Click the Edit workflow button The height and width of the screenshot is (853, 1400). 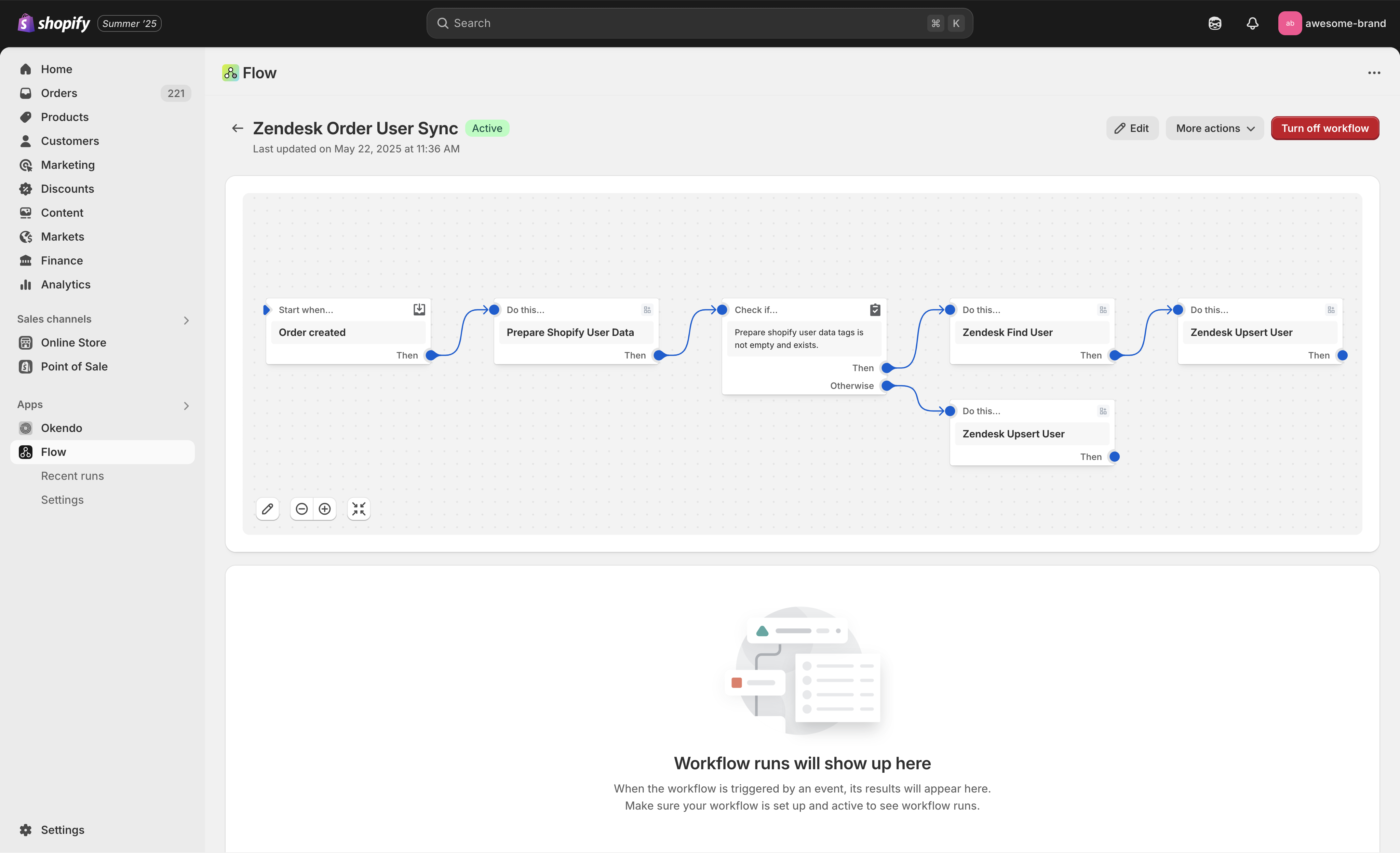(x=1132, y=128)
